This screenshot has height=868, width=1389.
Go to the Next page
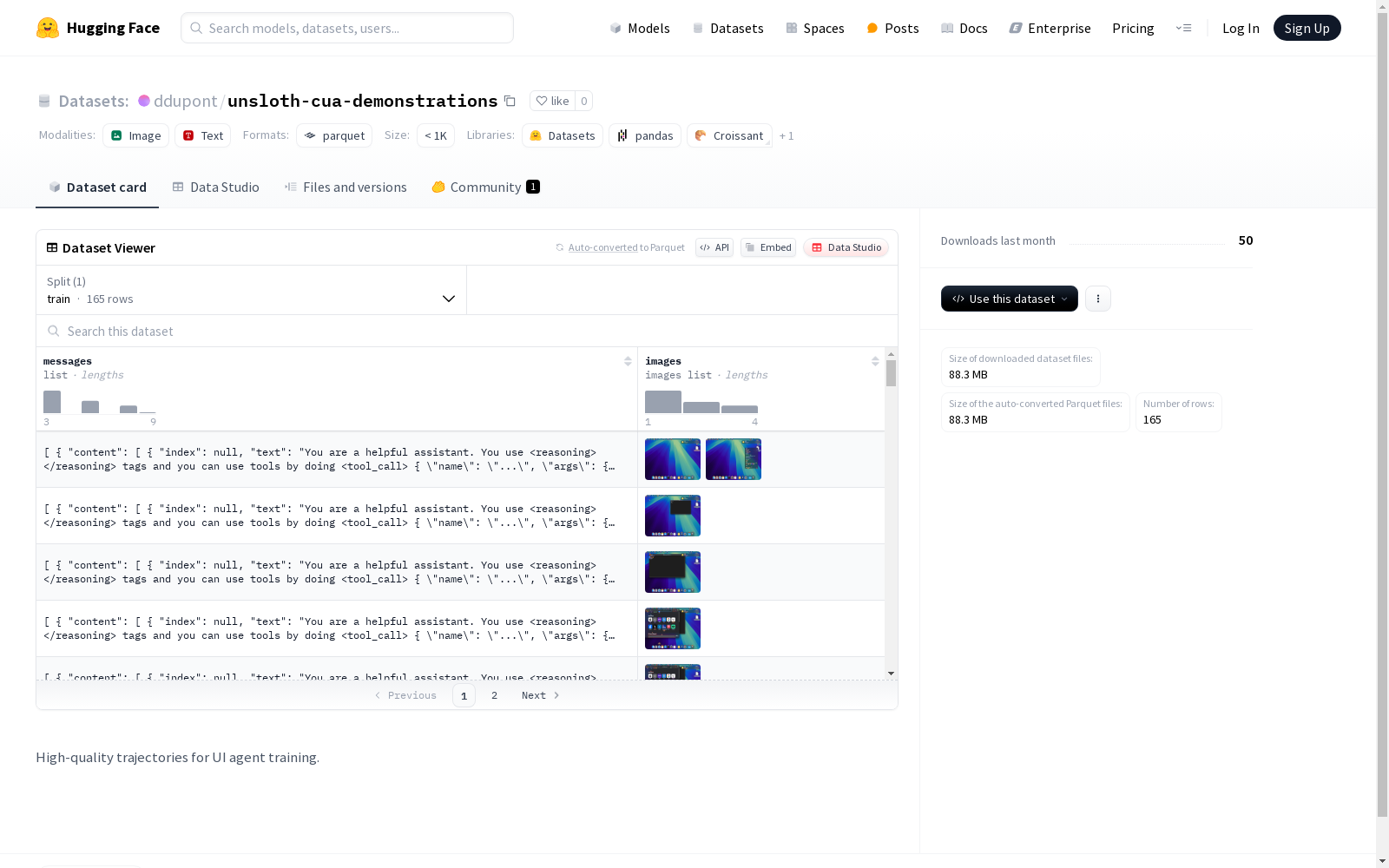point(541,695)
